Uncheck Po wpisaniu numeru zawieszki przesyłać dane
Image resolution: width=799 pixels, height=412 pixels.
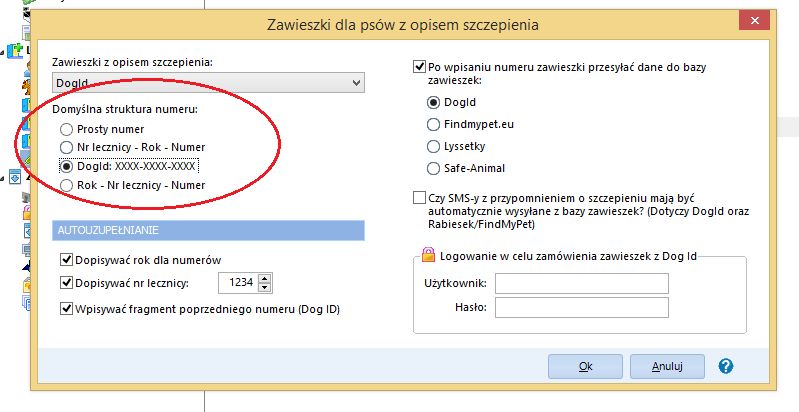(419, 67)
